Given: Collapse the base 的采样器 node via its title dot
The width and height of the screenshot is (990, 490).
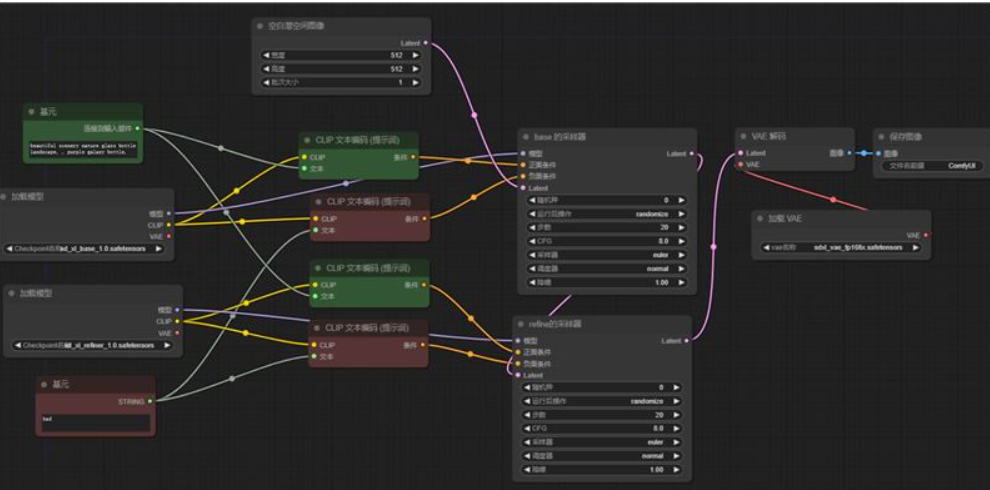Looking at the screenshot, I should coord(527,137).
